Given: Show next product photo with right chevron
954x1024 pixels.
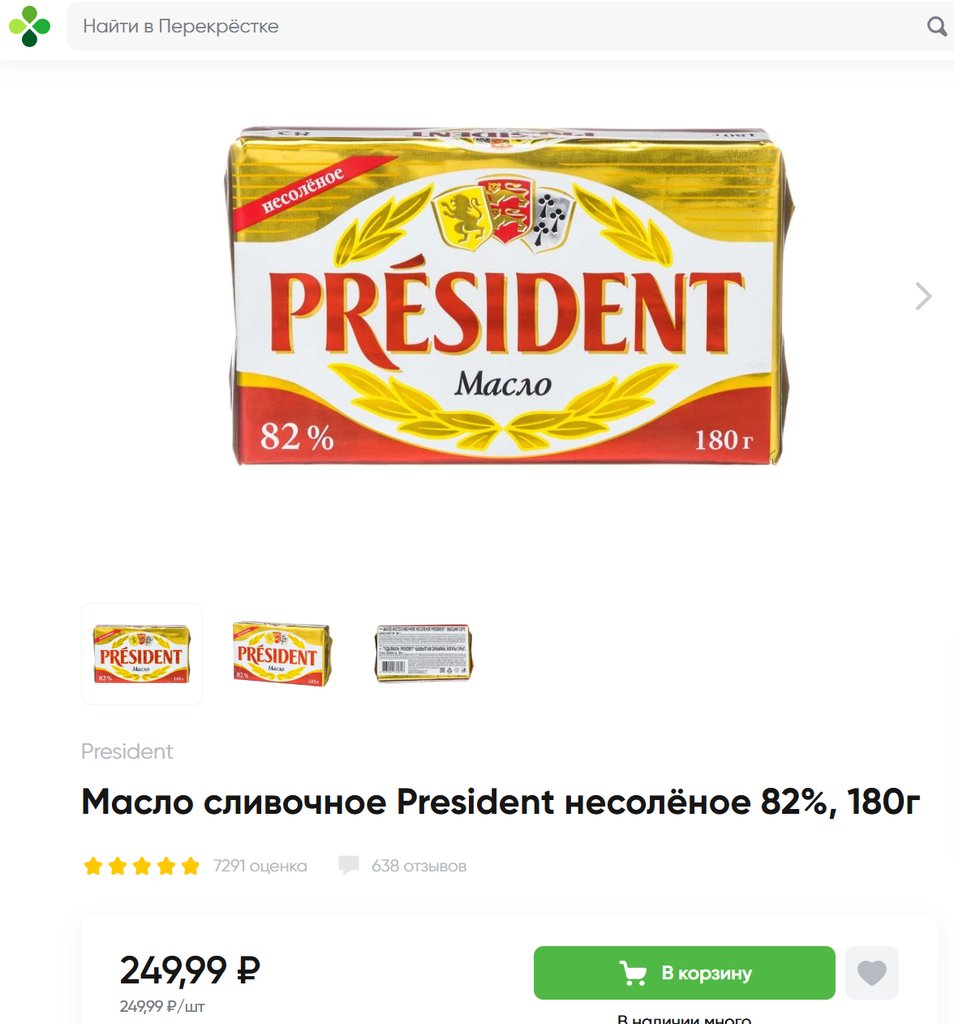Looking at the screenshot, I should (923, 296).
